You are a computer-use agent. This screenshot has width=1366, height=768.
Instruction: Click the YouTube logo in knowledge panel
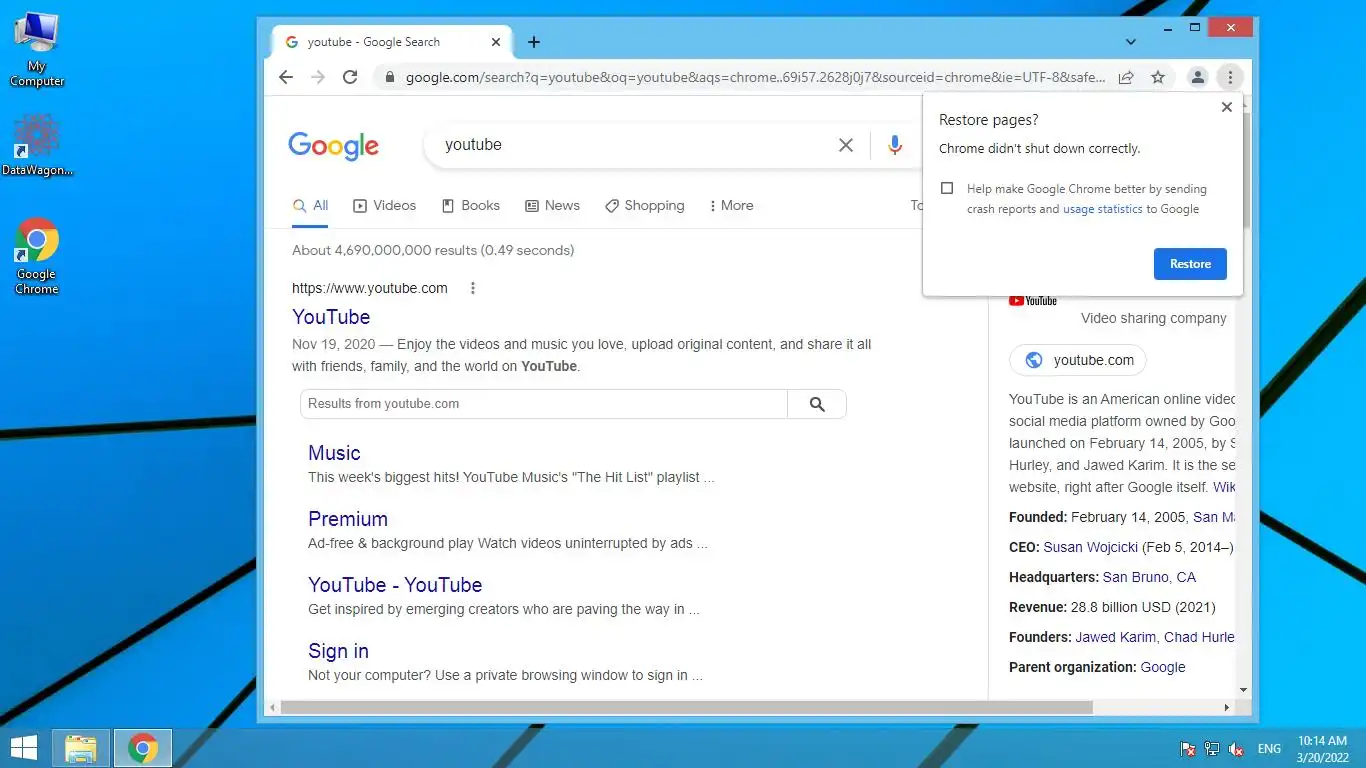[x=1033, y=301]
